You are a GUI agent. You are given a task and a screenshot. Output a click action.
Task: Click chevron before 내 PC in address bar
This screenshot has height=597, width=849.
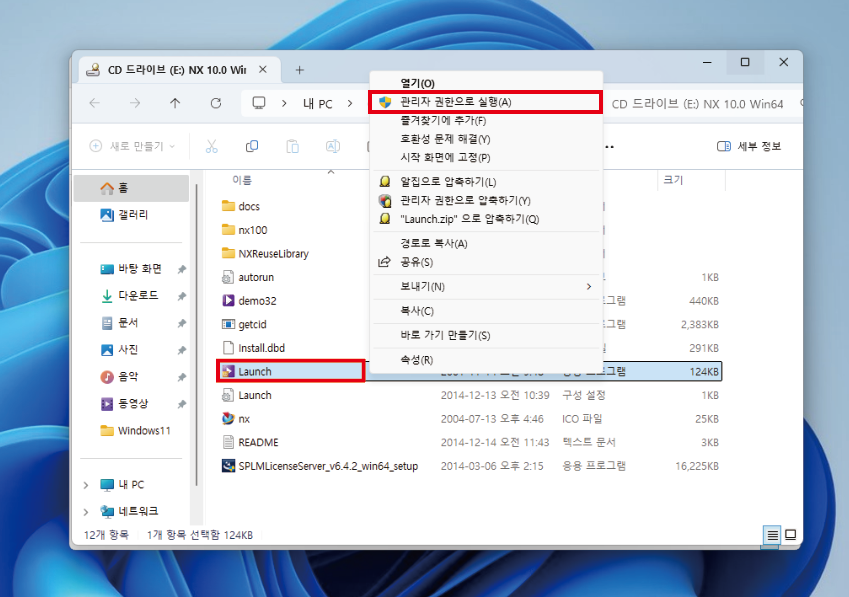284,103
